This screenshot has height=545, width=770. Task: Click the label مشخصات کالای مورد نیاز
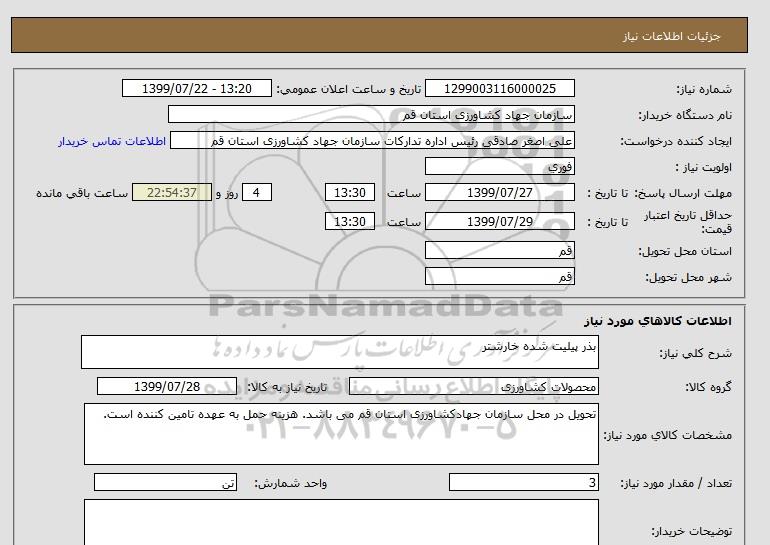click(x=668, y=435)
